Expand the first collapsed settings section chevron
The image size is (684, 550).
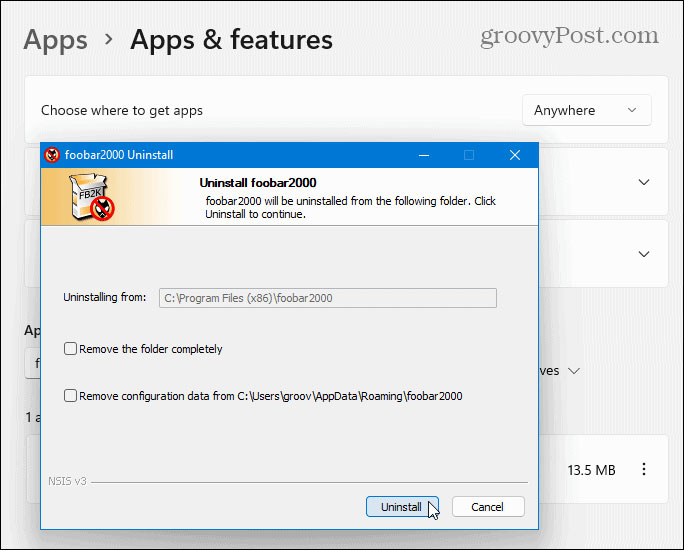[644, 182]
